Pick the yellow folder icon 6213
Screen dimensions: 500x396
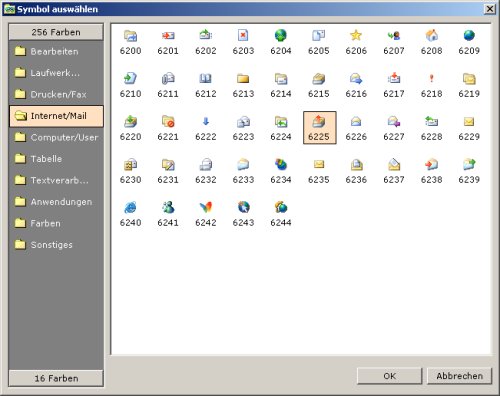pos(243,78)
